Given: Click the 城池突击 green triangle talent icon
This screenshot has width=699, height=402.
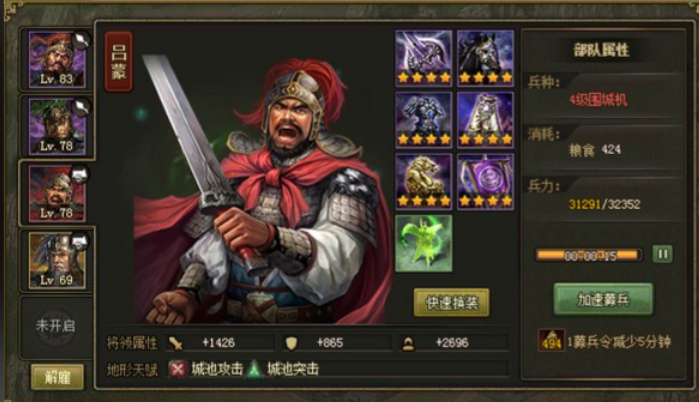Looking at the screenshot, I should click(254, 369).
